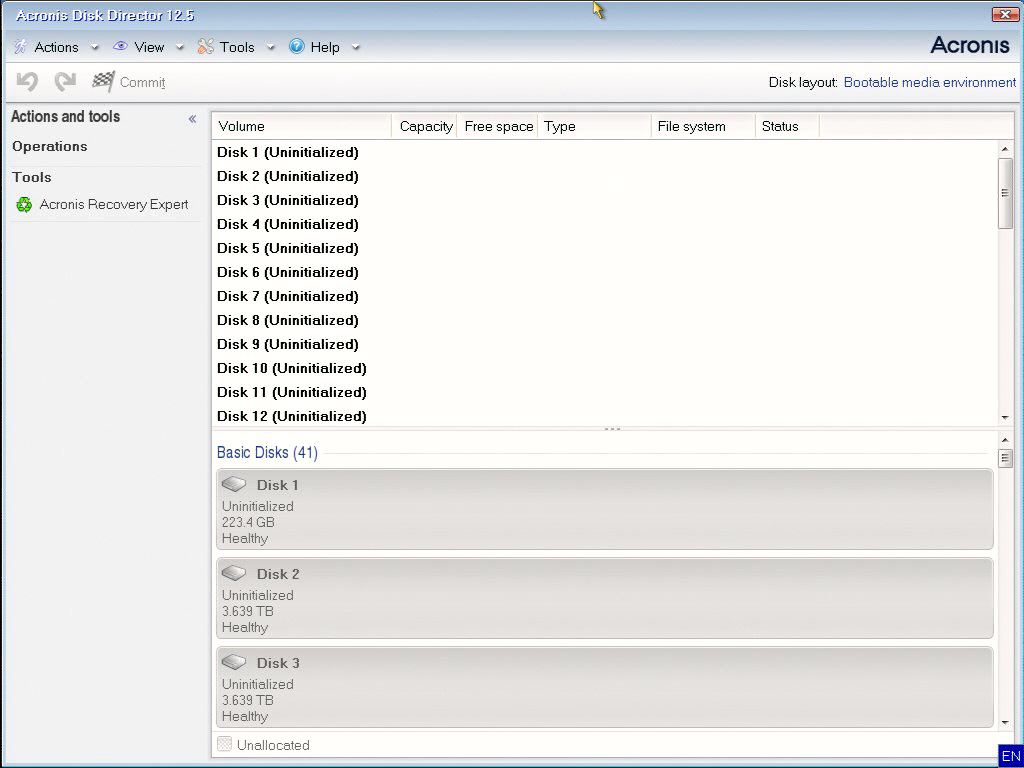Select Disk 1 (Uninitialized) row

coord(605,152)
